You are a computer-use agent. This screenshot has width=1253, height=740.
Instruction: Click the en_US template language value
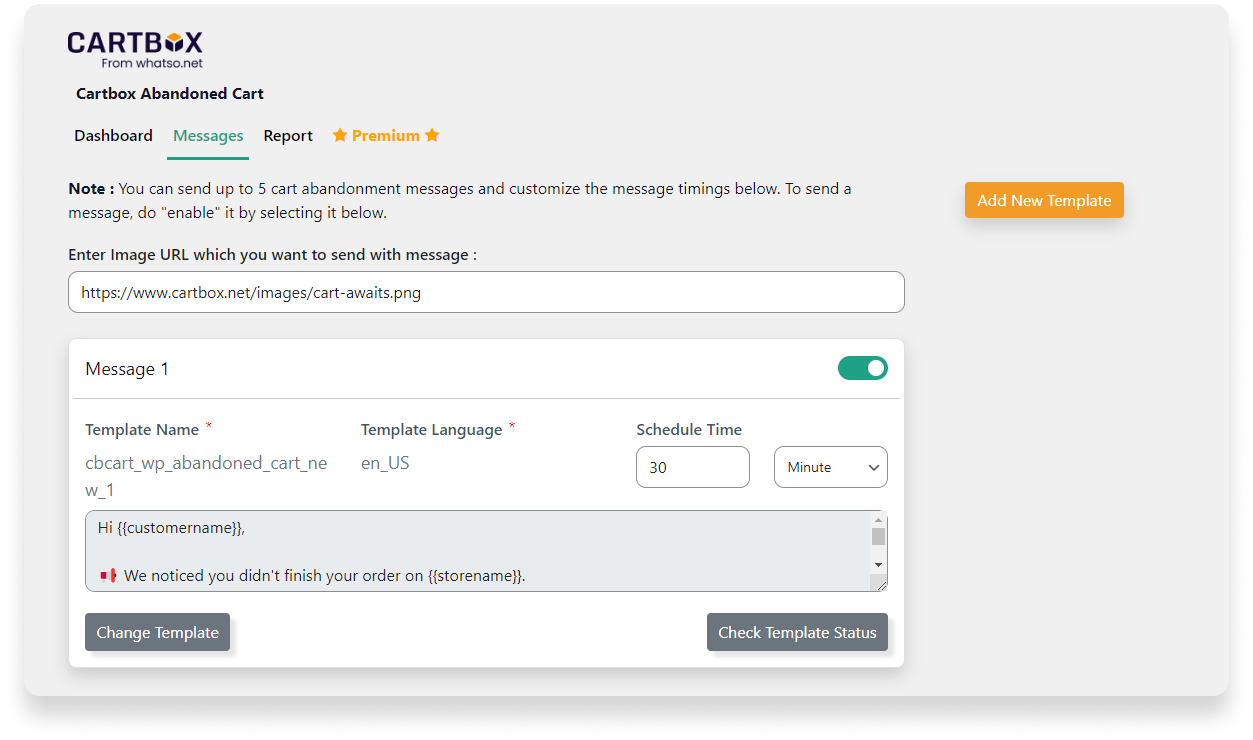click(x=385, y=463)
